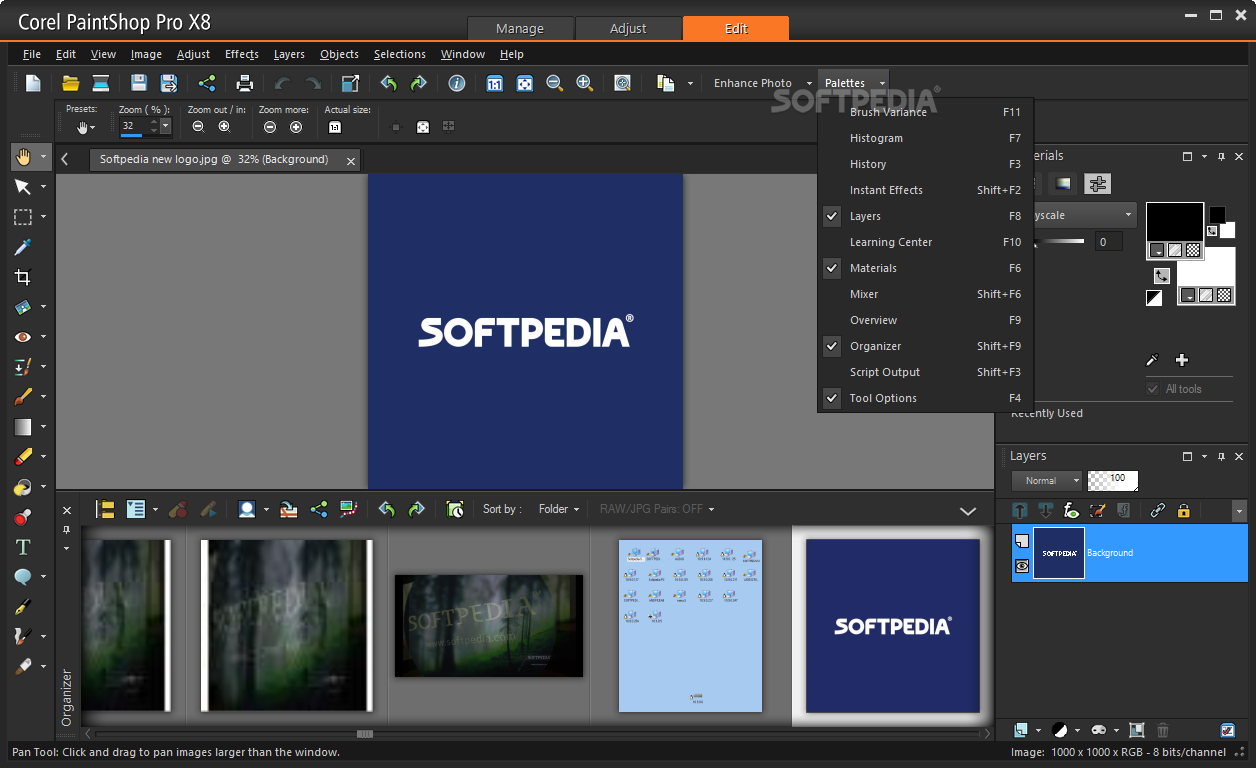Print the current image
Screen dimensions: 1256x768
pyautogui.click(x=245, y=83)
